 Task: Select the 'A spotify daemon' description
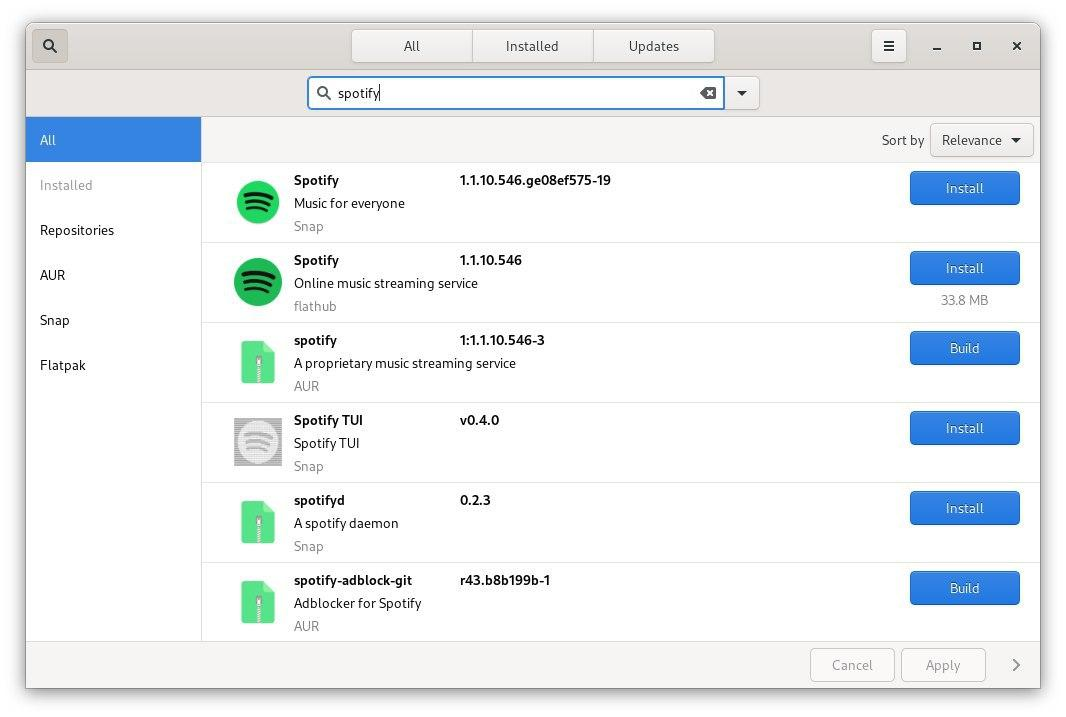[x=346, y=523]
